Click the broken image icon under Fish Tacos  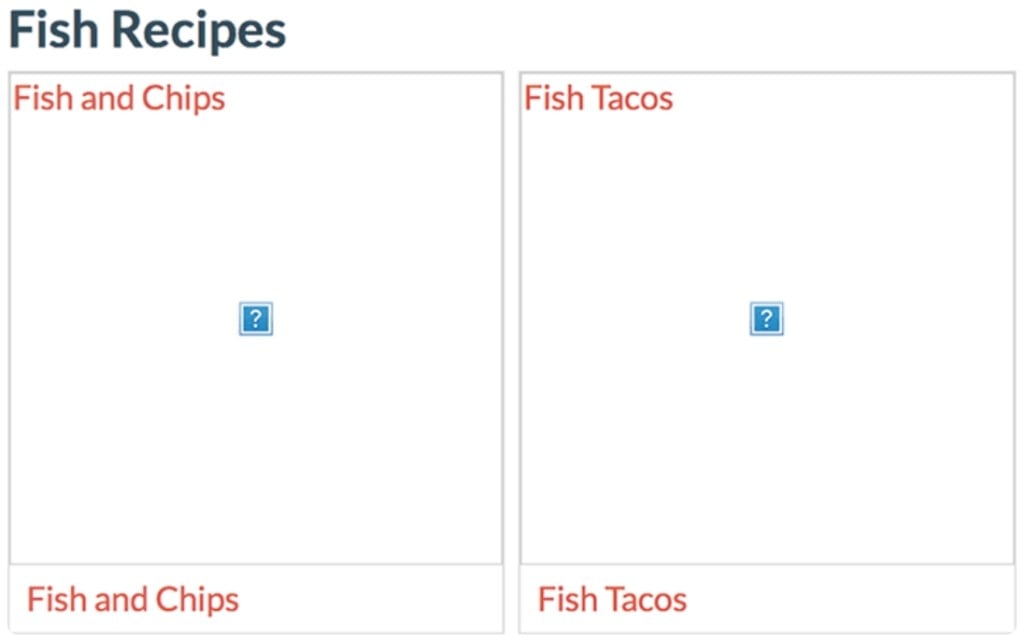tap(766, 319)
